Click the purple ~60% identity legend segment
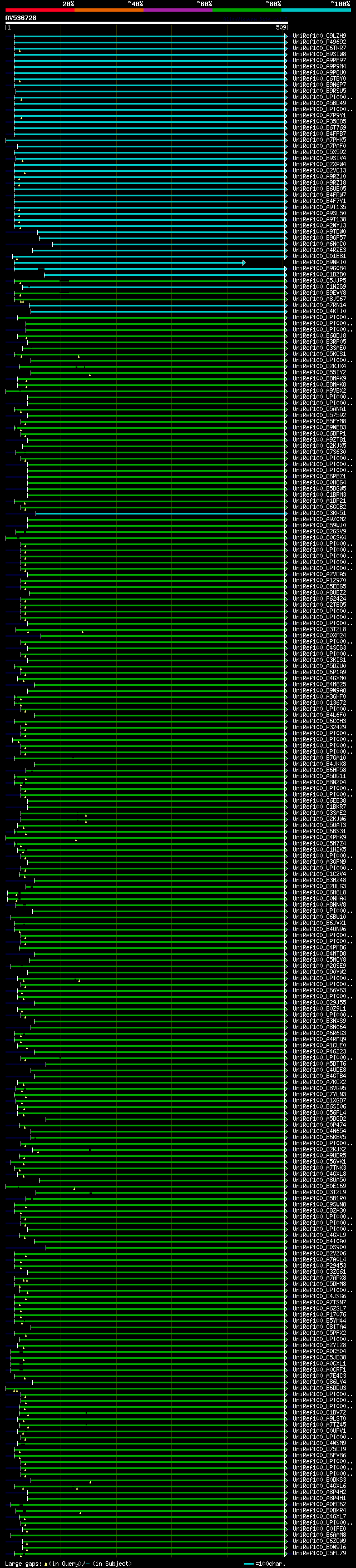The width and height of the screenshot is (356, 1568). (177, 10)
